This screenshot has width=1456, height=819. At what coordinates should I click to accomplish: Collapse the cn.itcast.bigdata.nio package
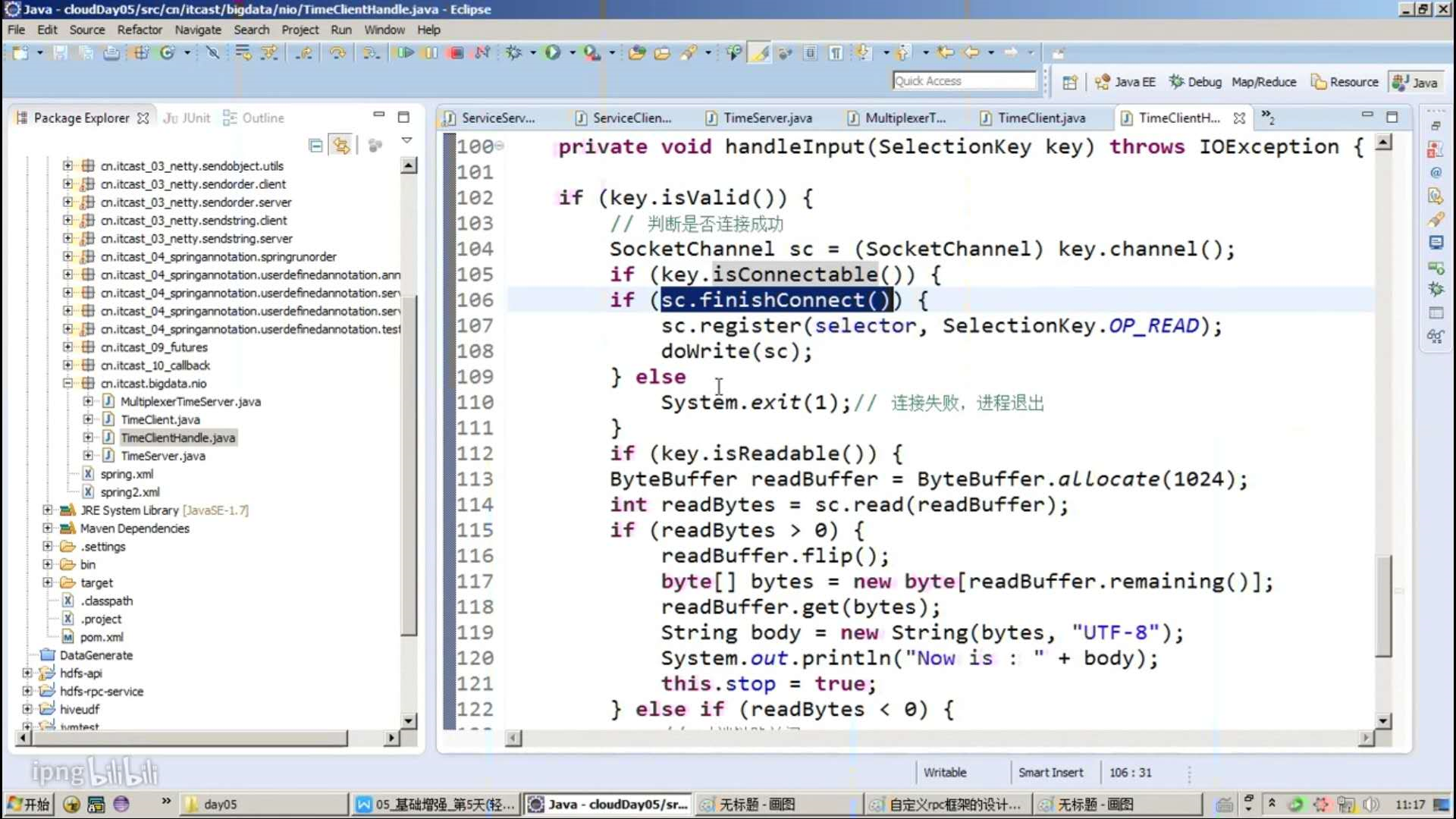click(x=67, y=384)
